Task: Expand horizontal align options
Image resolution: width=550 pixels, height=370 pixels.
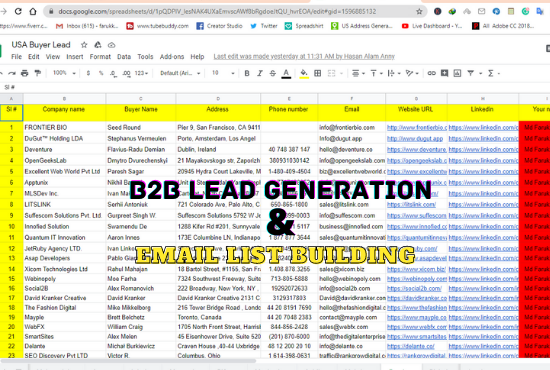Action: pyautogui.click(x=363, y=74)
